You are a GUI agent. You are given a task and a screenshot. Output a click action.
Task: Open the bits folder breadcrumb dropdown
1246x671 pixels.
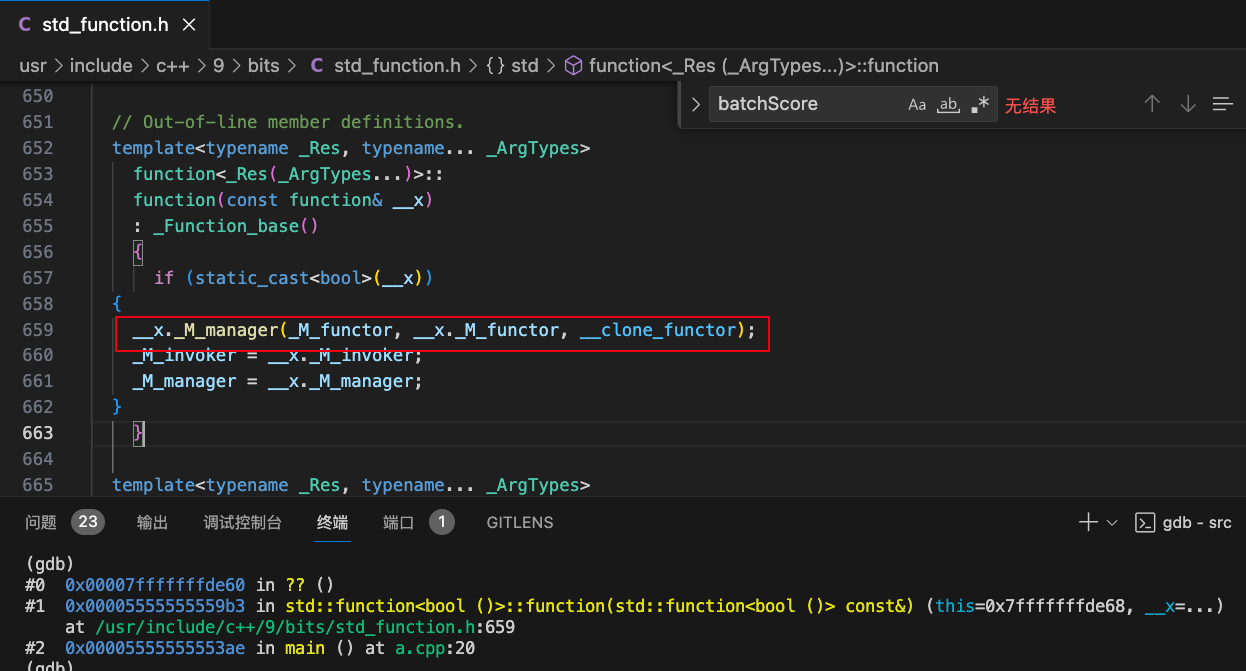264,66
